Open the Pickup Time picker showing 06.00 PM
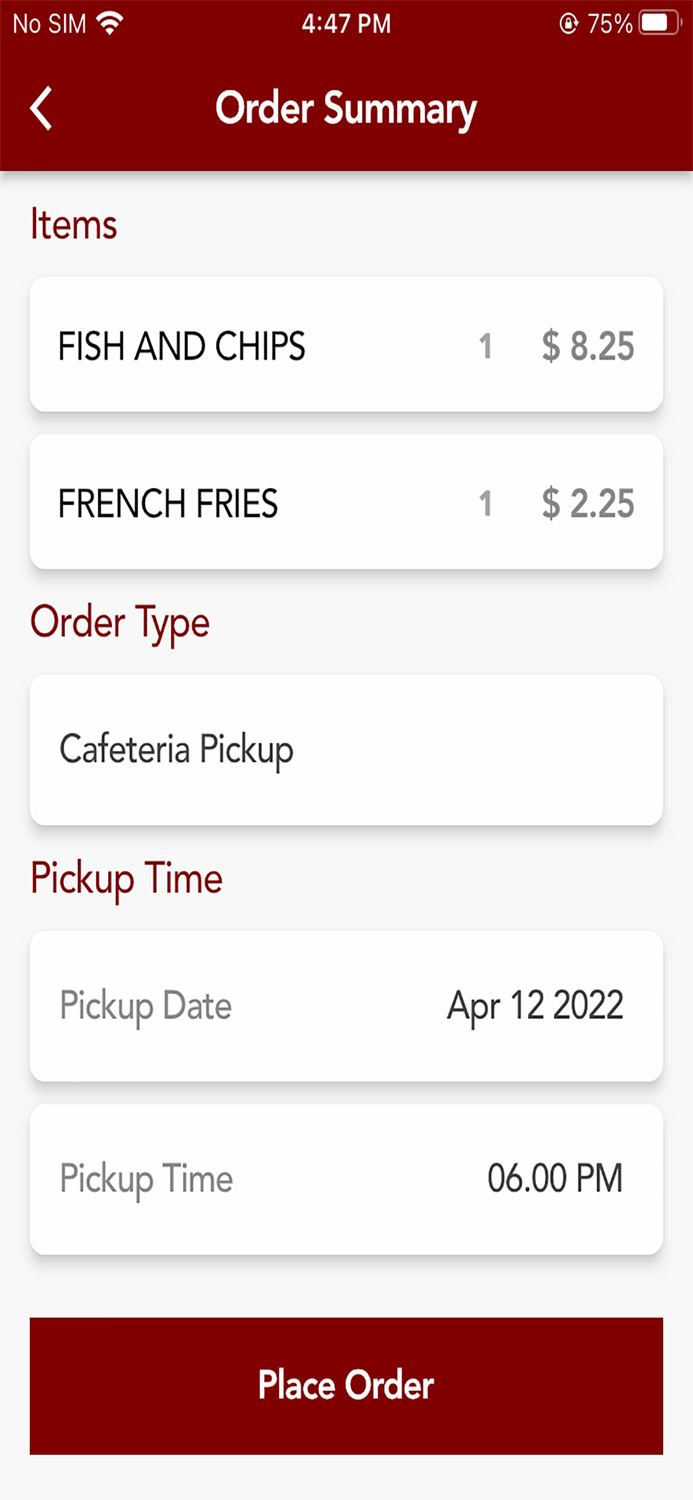Screen dimensions: 693x1500 pyautogui.click(x=346, y=1178)
